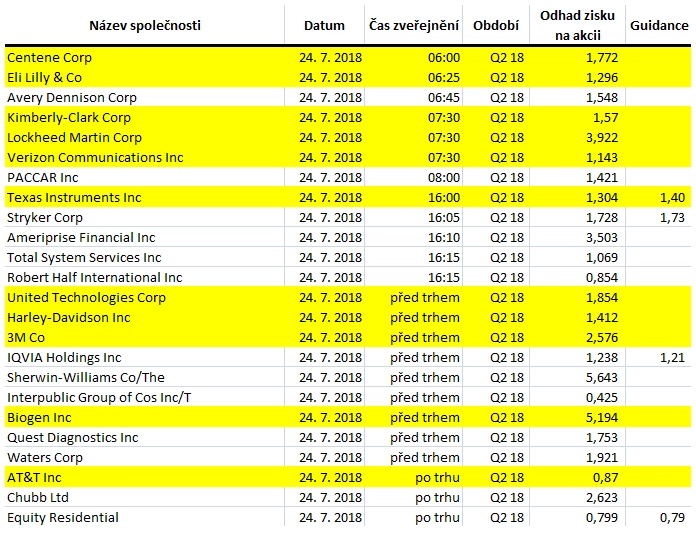
Task: Click the Q2 18 period for Biogen
Action: click(x=507, y=418)
